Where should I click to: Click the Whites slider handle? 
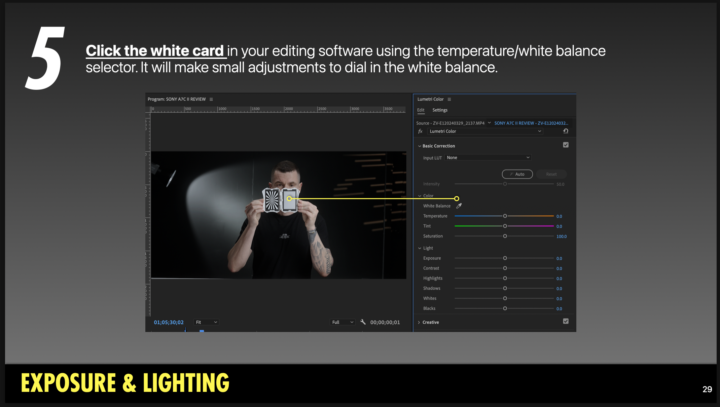point(505,299)
